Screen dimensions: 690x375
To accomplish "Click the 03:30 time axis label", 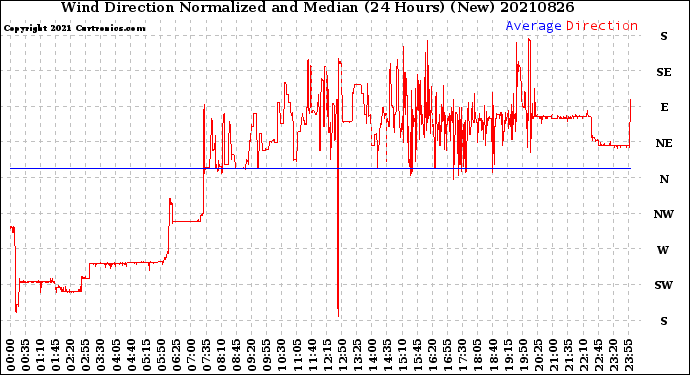I will pyautogui.click(x=101, y=355).
